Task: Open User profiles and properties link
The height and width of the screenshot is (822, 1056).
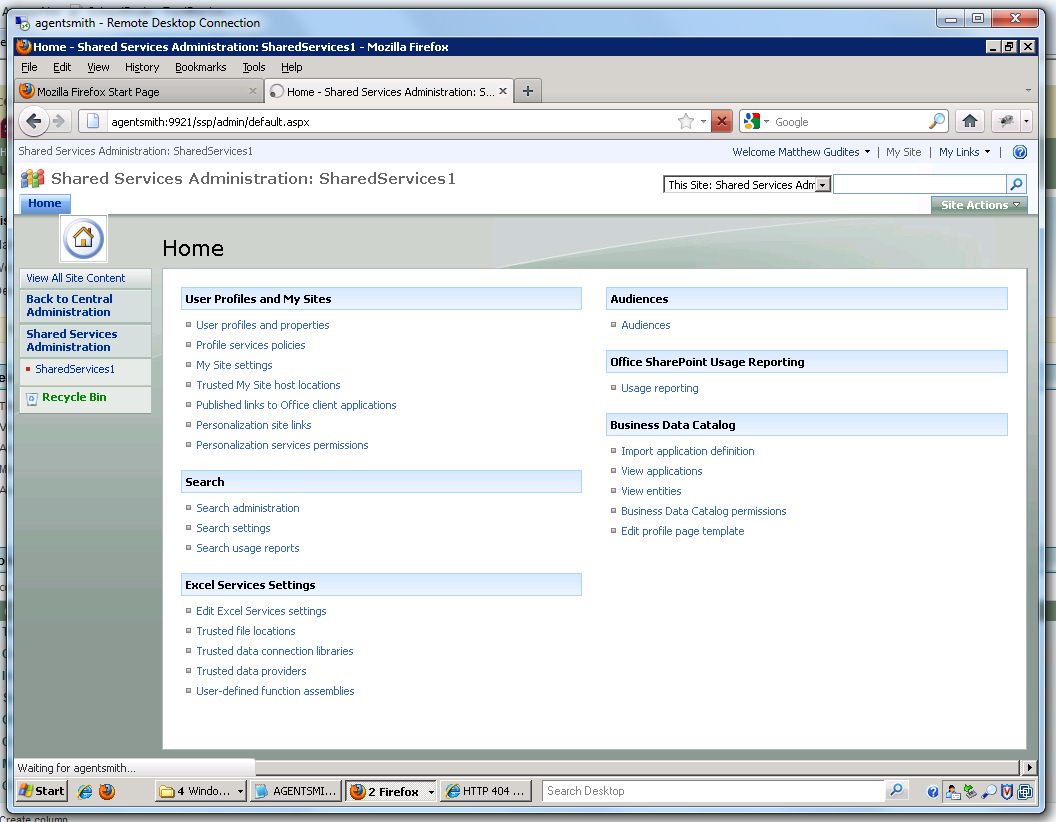Action: point(262,325)
